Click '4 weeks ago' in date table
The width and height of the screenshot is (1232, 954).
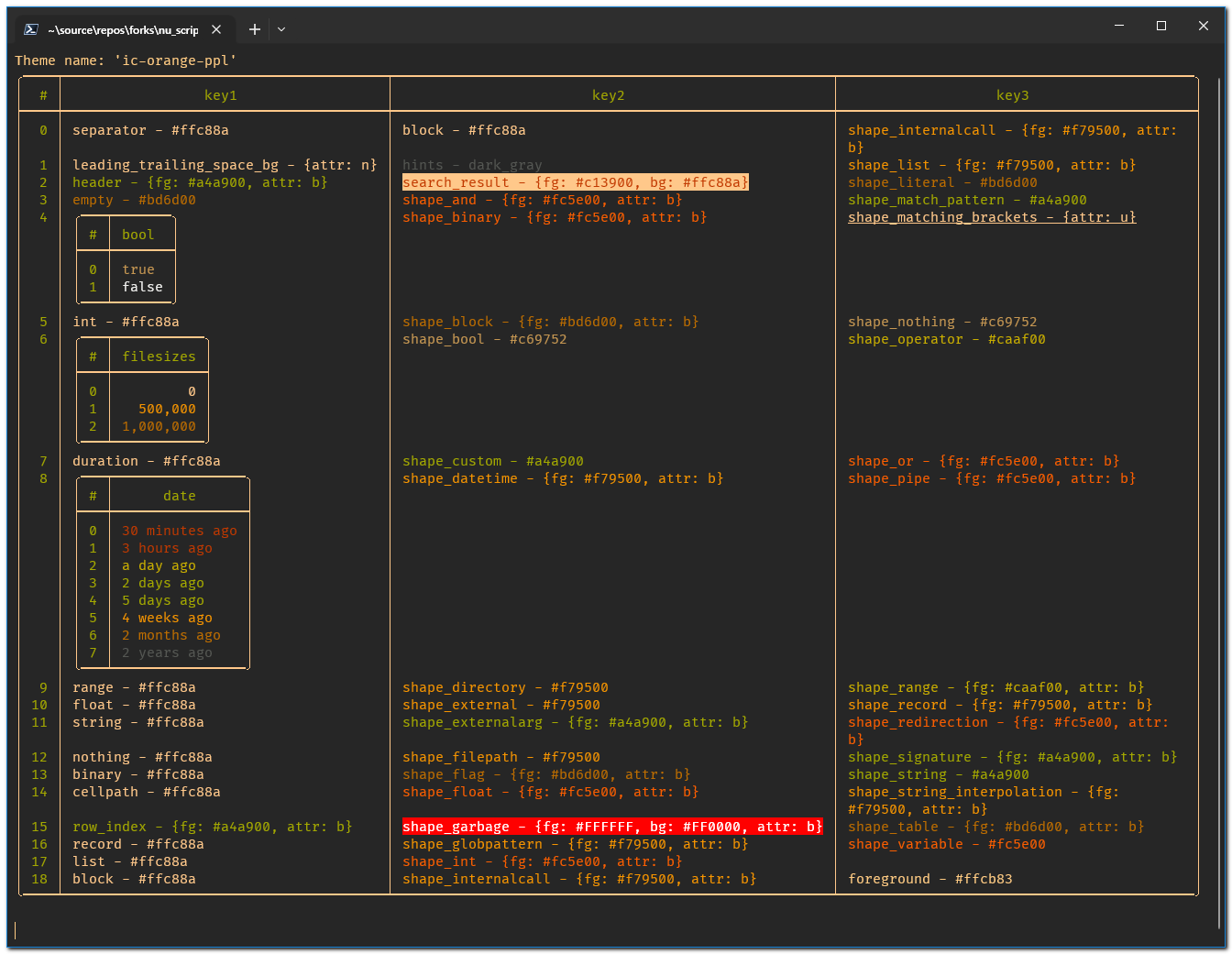[167, 618]
